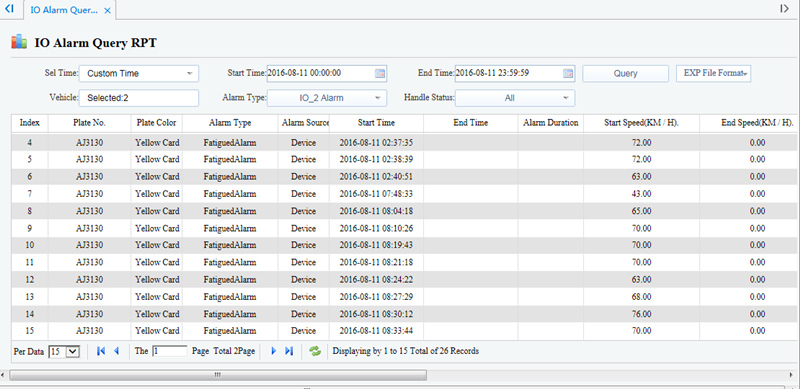Sort by End Time column header
This screenshot has width=800, height=389.
(470, 123)
